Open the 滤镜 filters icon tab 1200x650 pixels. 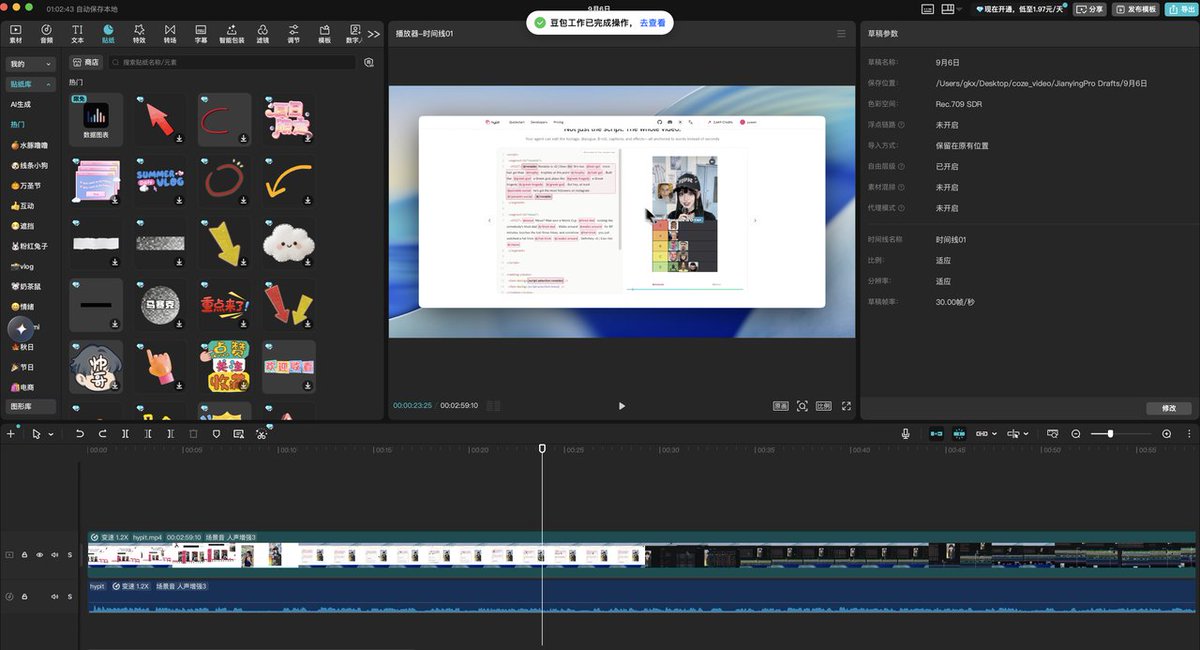tap(263, 34)
